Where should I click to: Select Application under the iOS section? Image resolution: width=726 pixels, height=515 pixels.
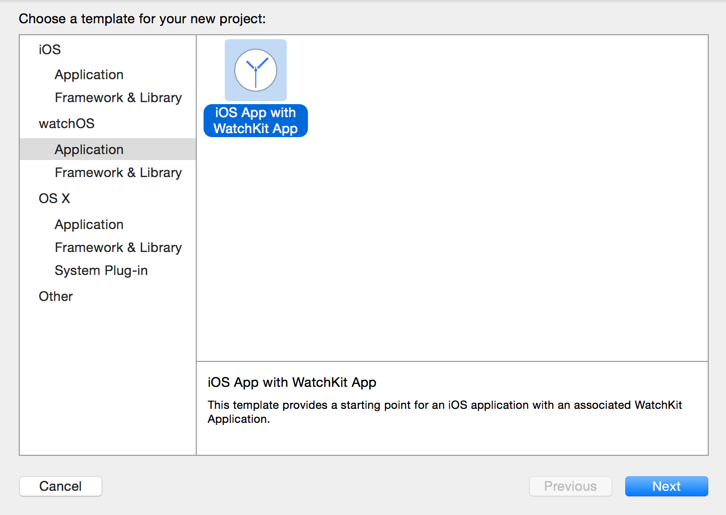[89, 75]
